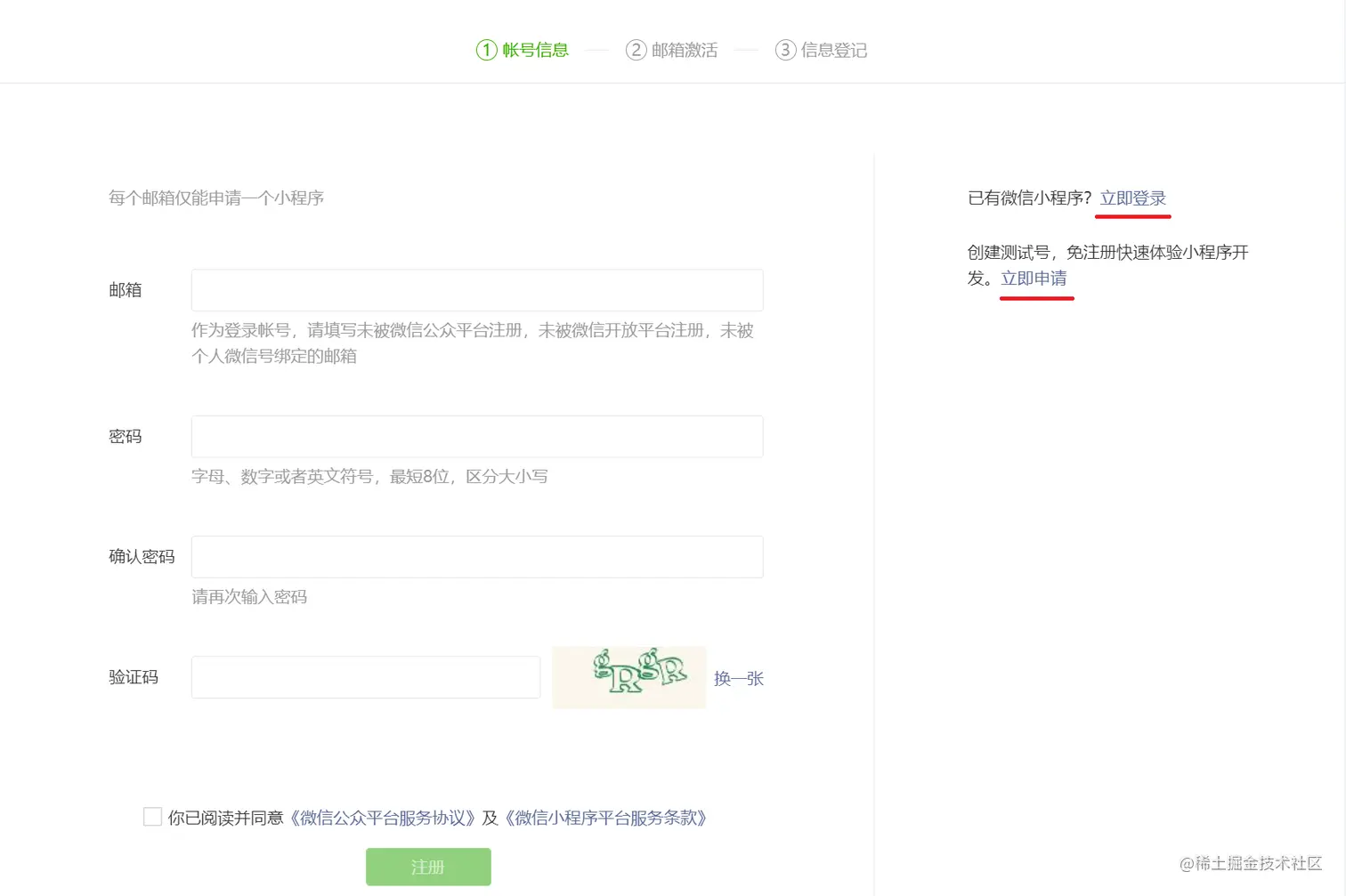The width and height of the screenshot is (1346, 896).
Task: Click the 密码 password input field
Action: pyautogui.click(x=477, y=437)
